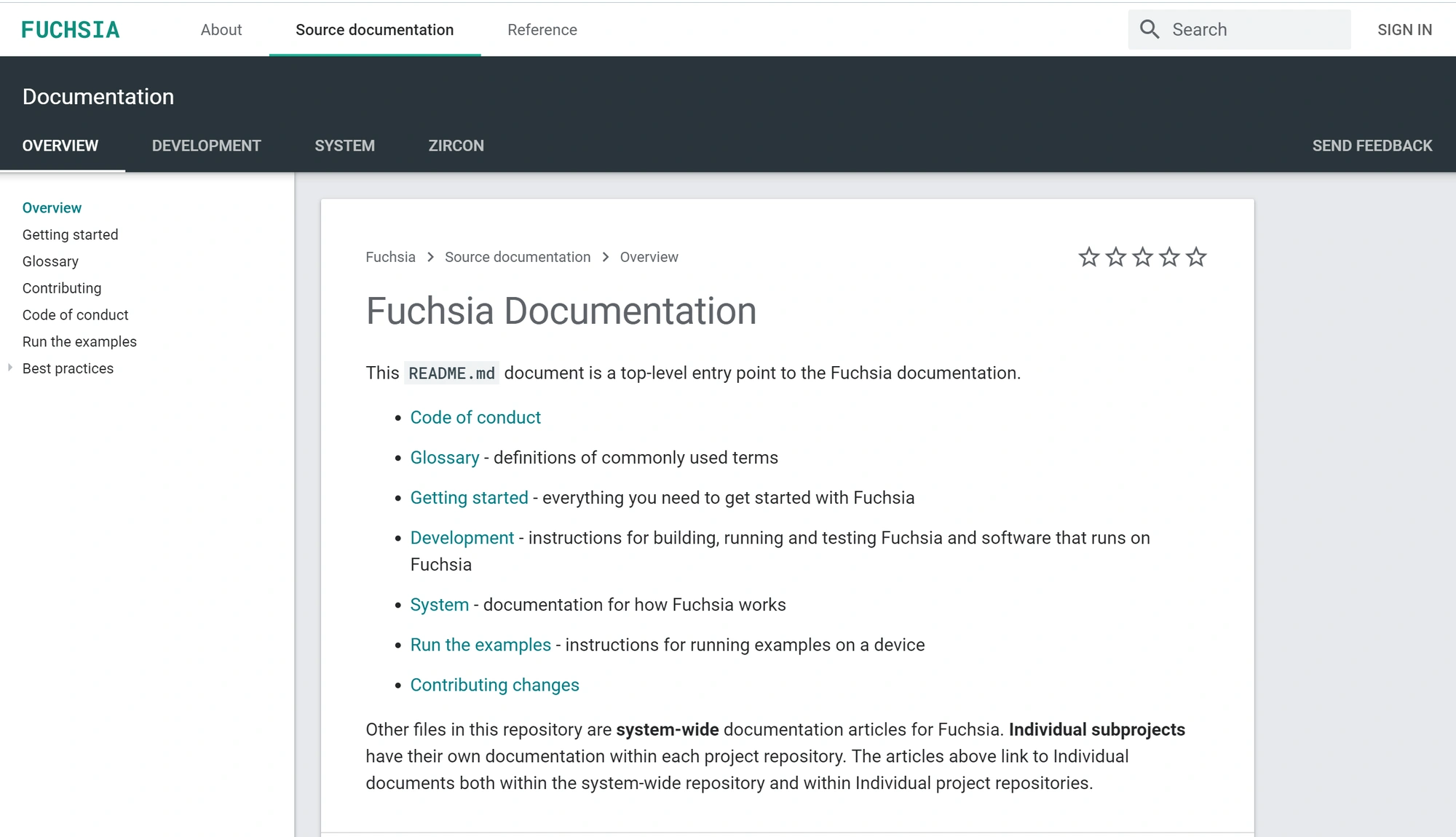Click the Fuchsia Documentation heading
Image resolution: width=1456 pixels, height=837 pixels.
coord(561,312)
